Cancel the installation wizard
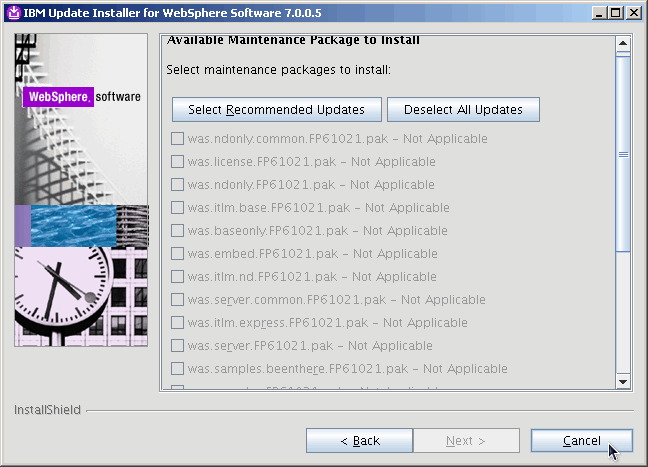Viewport: 648px width, 467px height. (581, 440)
